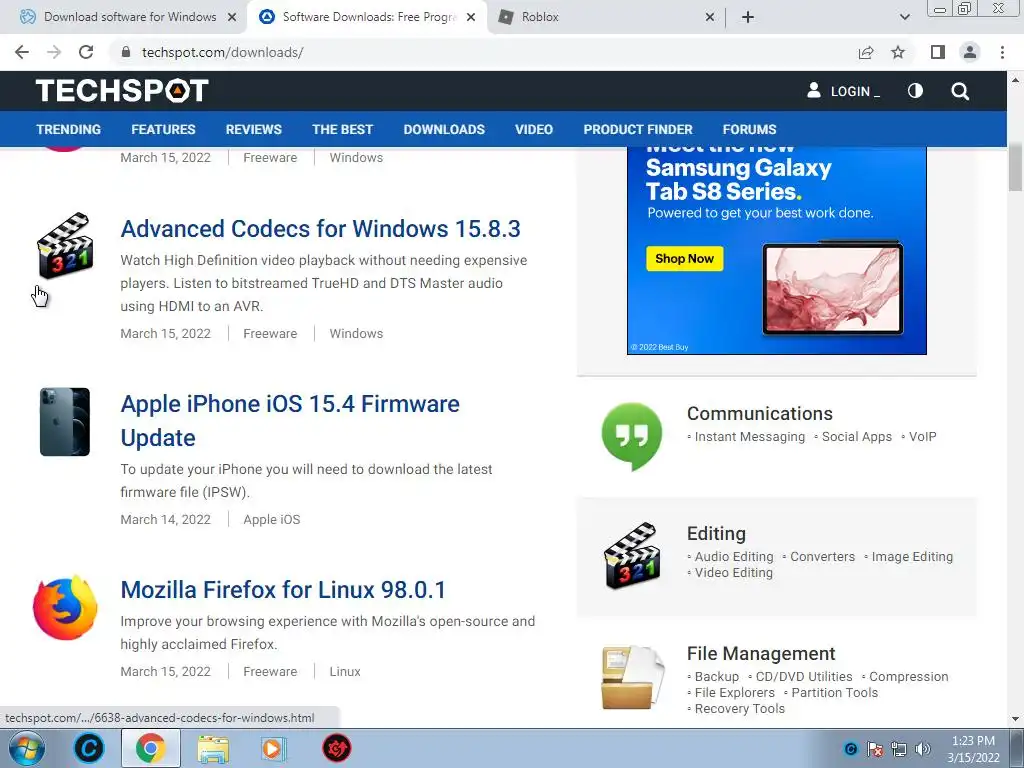This screenshot has height=768, width=1024.
Task: Open the tab search dropdown arrow
Action: (x=904, y=17)
